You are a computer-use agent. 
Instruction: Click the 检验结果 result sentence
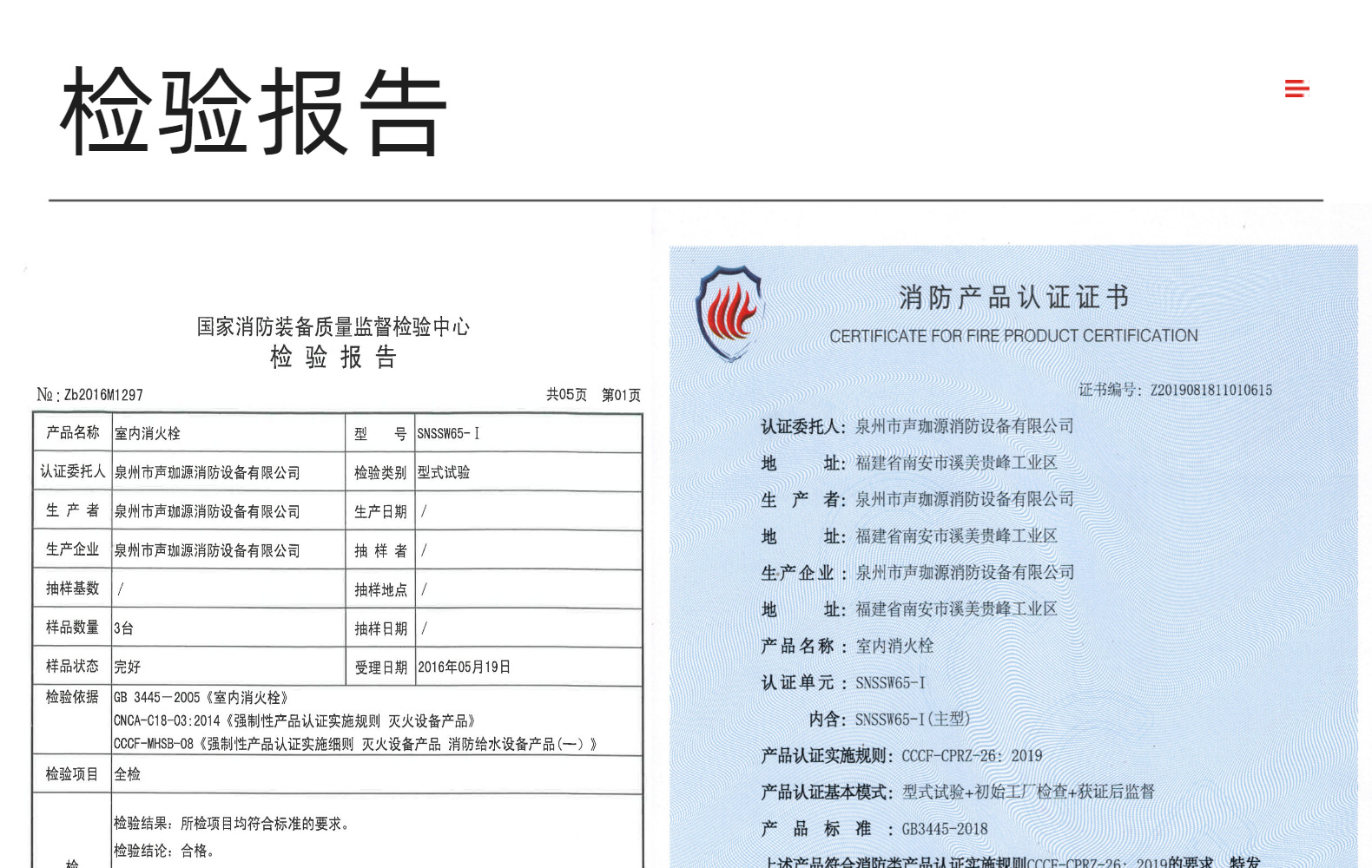231,824
